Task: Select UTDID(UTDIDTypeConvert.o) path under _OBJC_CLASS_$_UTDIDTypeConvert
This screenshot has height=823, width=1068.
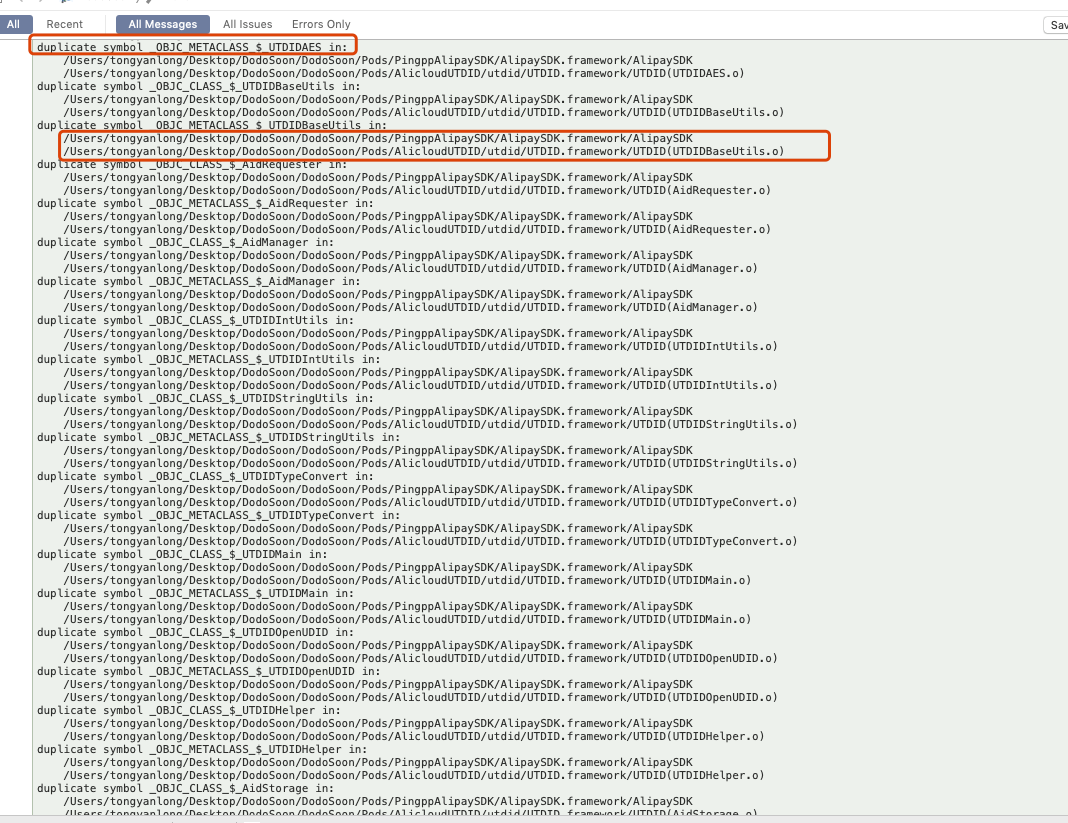Action: tap(430, 502)
